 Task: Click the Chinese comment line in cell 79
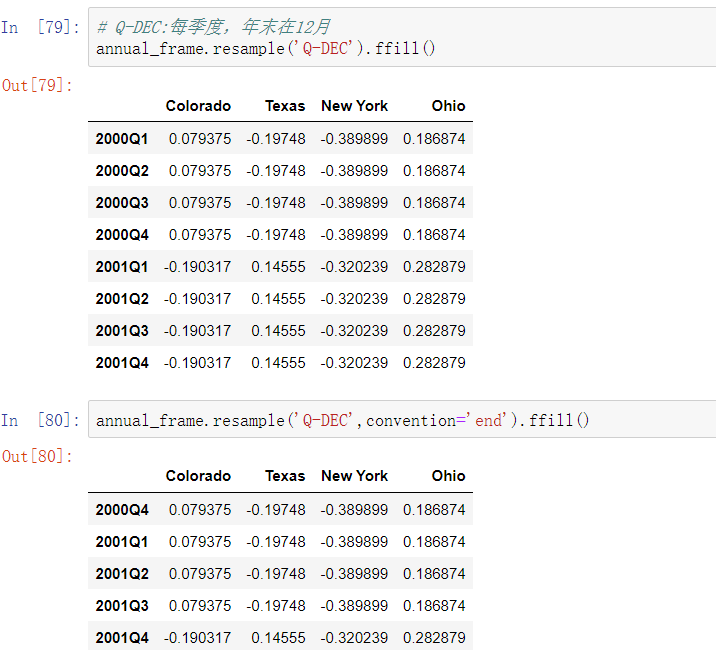pos(213,27)
